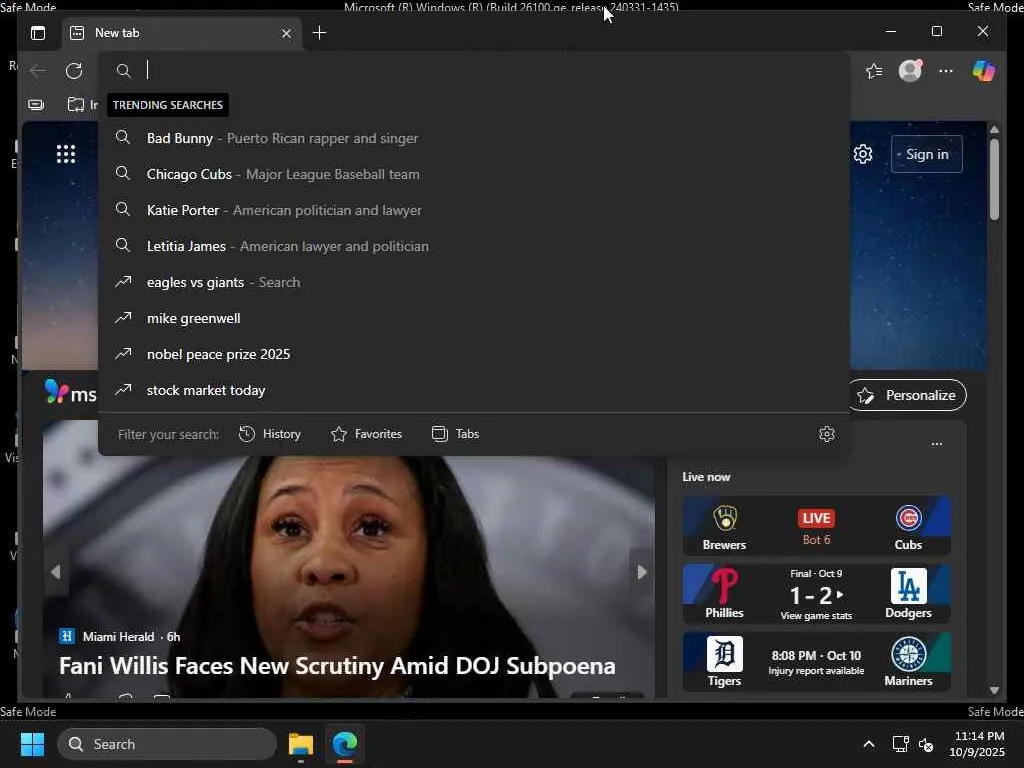Open Tigers vs Mariners game card
1024x768 pixels.
click(816, 662)
